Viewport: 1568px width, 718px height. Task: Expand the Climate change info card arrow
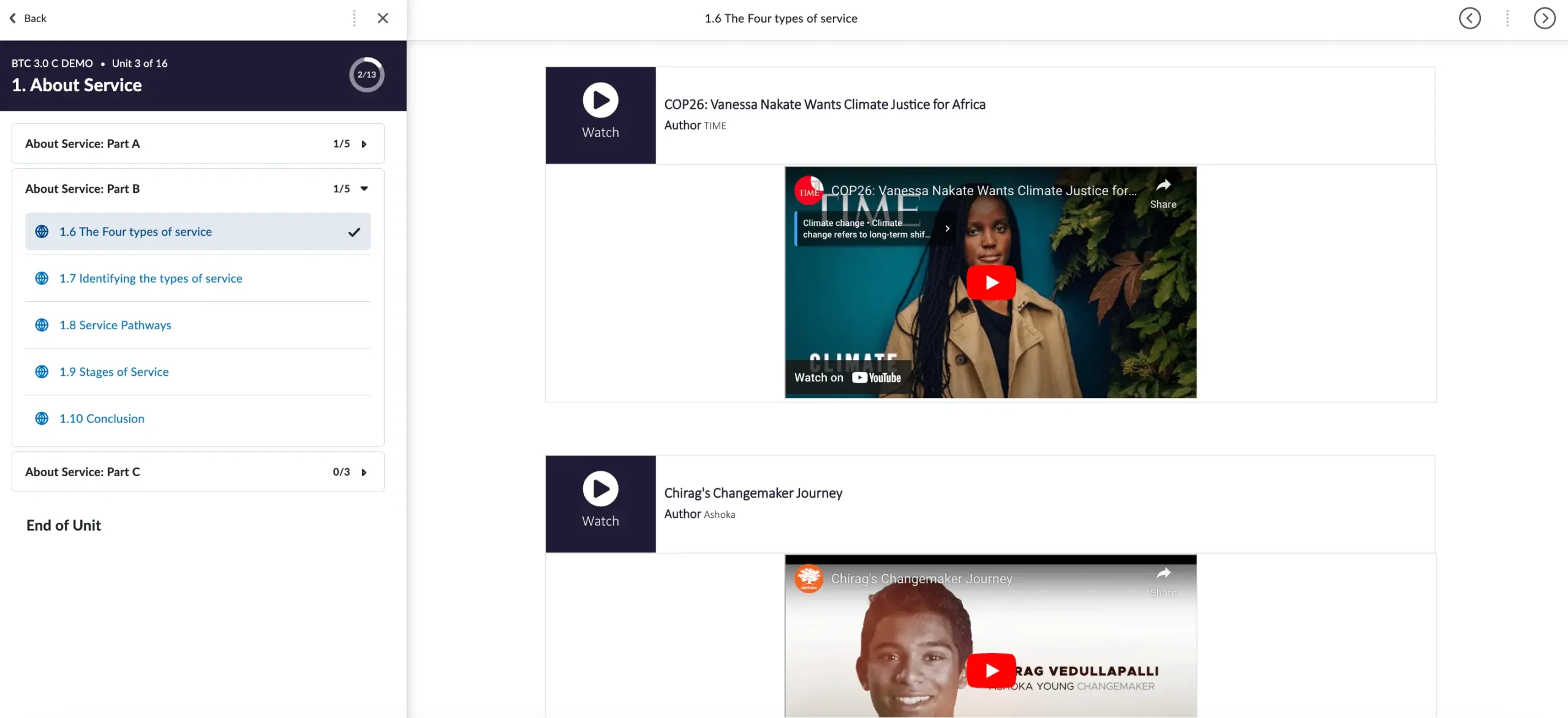[x=947, y=228]
